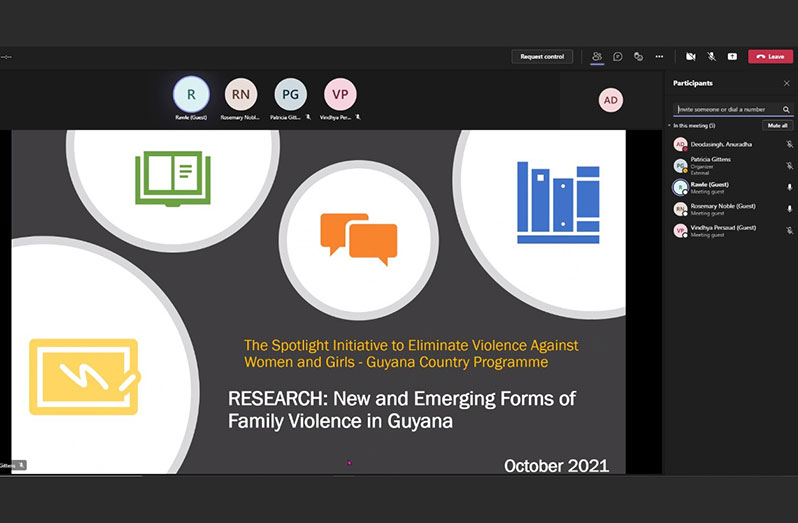Select Rawle (Guest) in the participants list

point(733,187)
